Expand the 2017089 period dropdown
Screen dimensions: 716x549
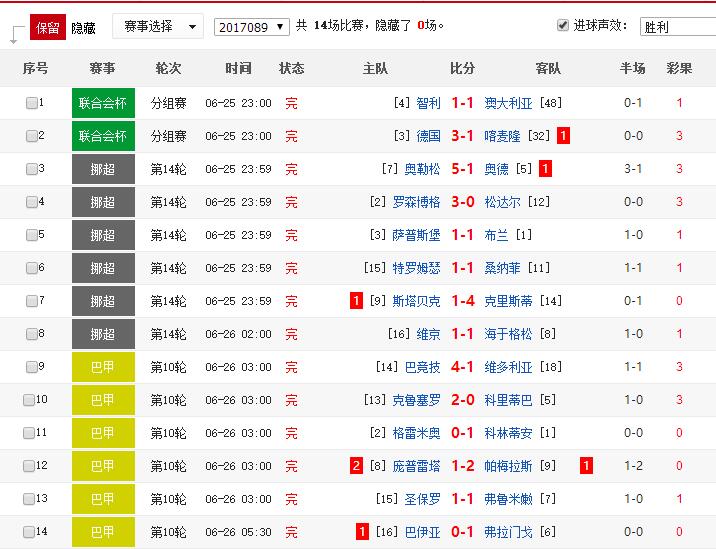[x=252, y=27]
